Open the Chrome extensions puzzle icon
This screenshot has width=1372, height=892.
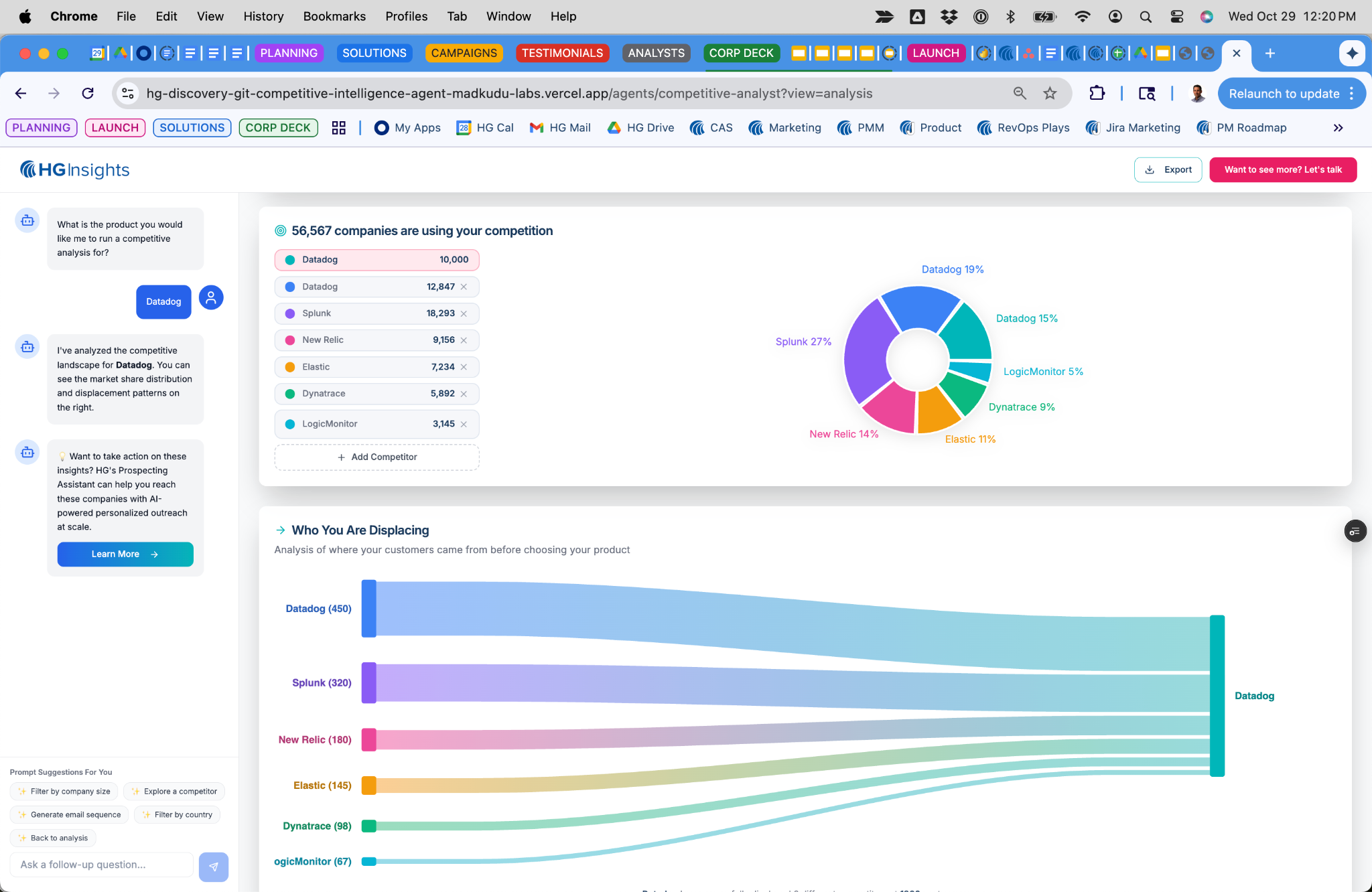[1097, 94]
